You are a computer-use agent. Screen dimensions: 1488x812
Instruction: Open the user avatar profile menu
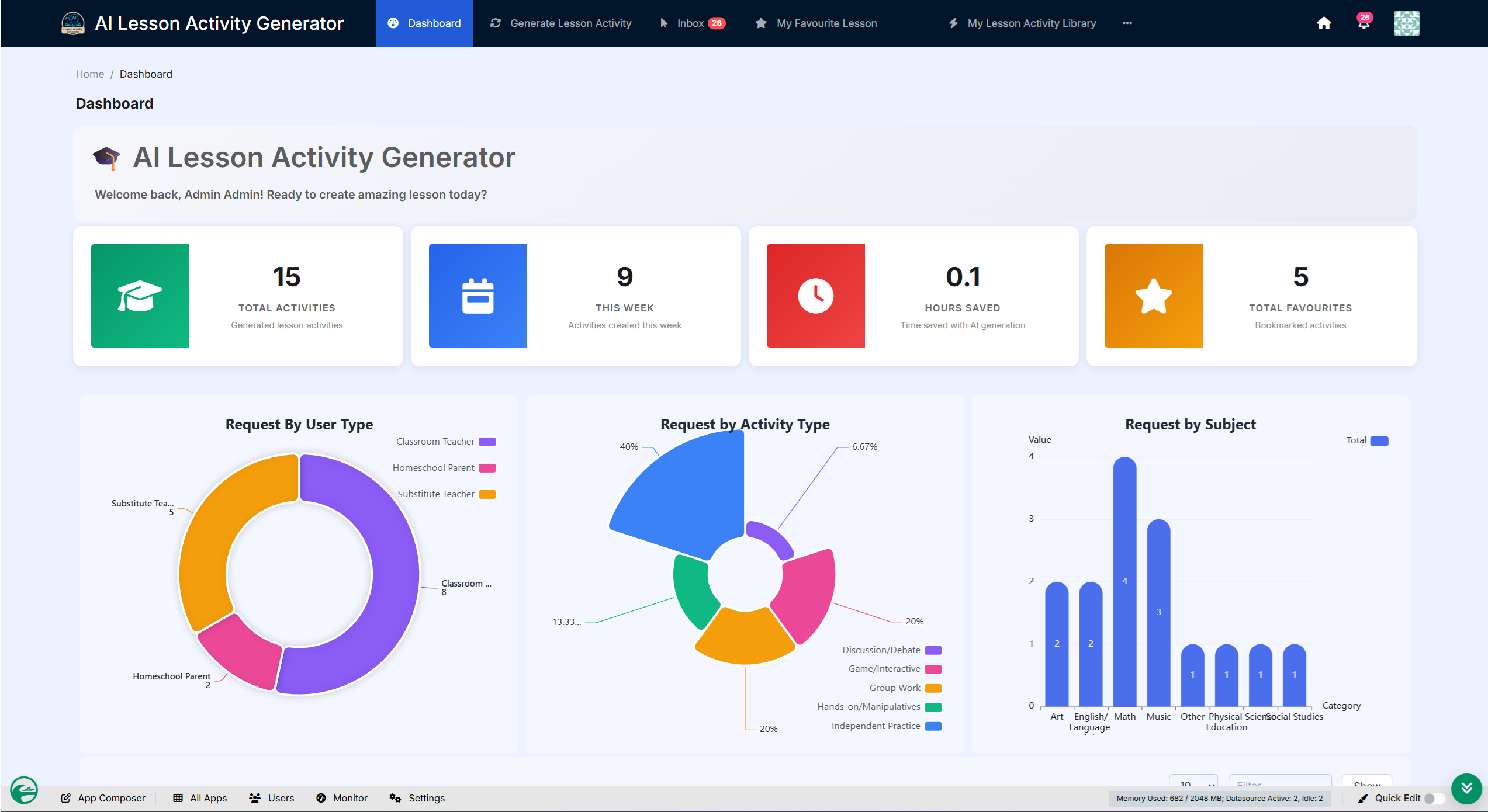click(x=1406, y=23)
